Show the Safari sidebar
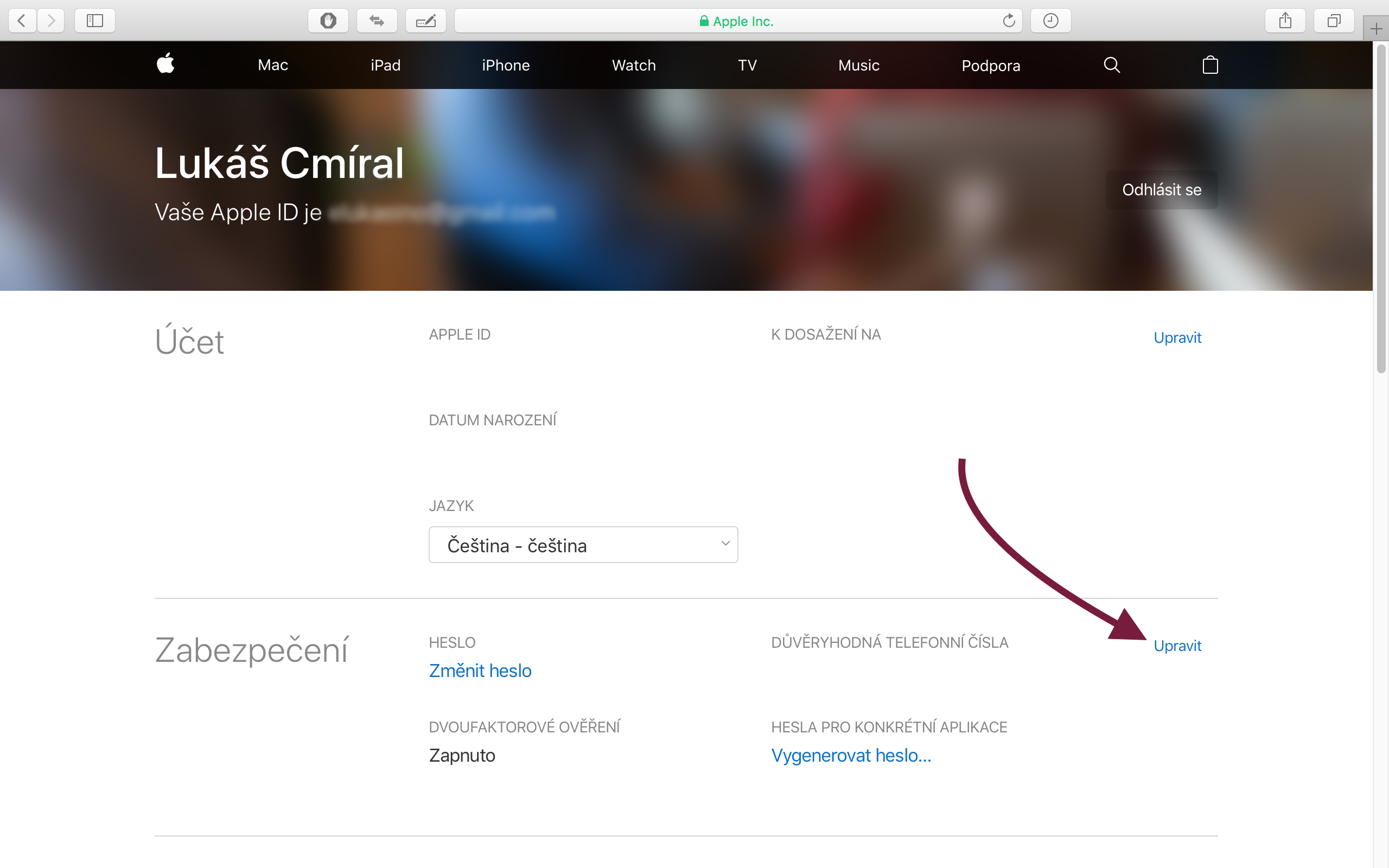The height and width of the screenshot is (868, 1389). click(x=95, y=21)
